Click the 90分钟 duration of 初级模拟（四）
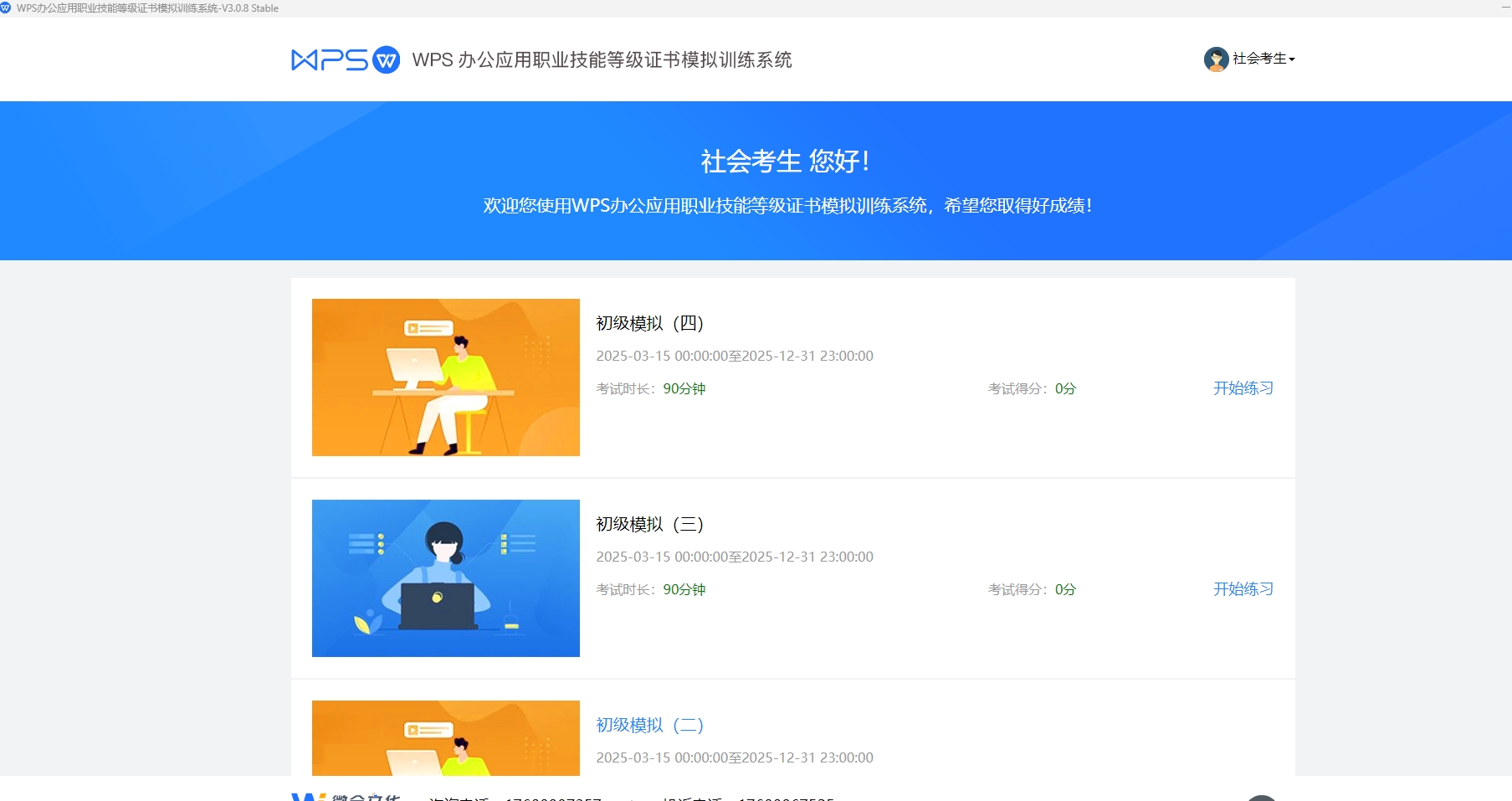Screen dimensions: 1512x801 (684, 388)
